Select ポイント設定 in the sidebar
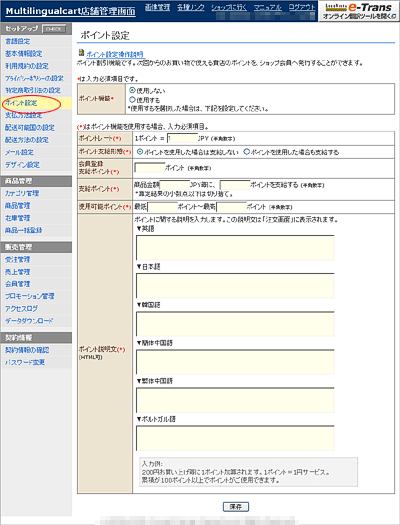Image resolution: width=400 pixels, height=525 pixels. coord(21,103)
